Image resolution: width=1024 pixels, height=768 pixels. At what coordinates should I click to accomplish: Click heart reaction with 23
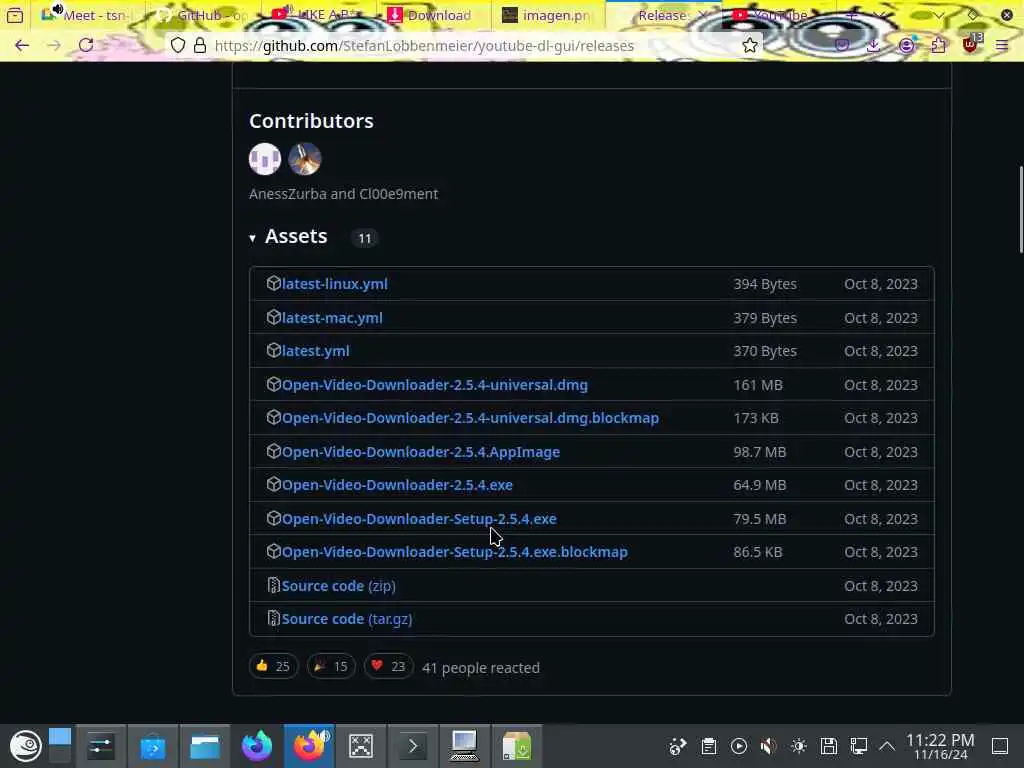[x=389, y=666]
